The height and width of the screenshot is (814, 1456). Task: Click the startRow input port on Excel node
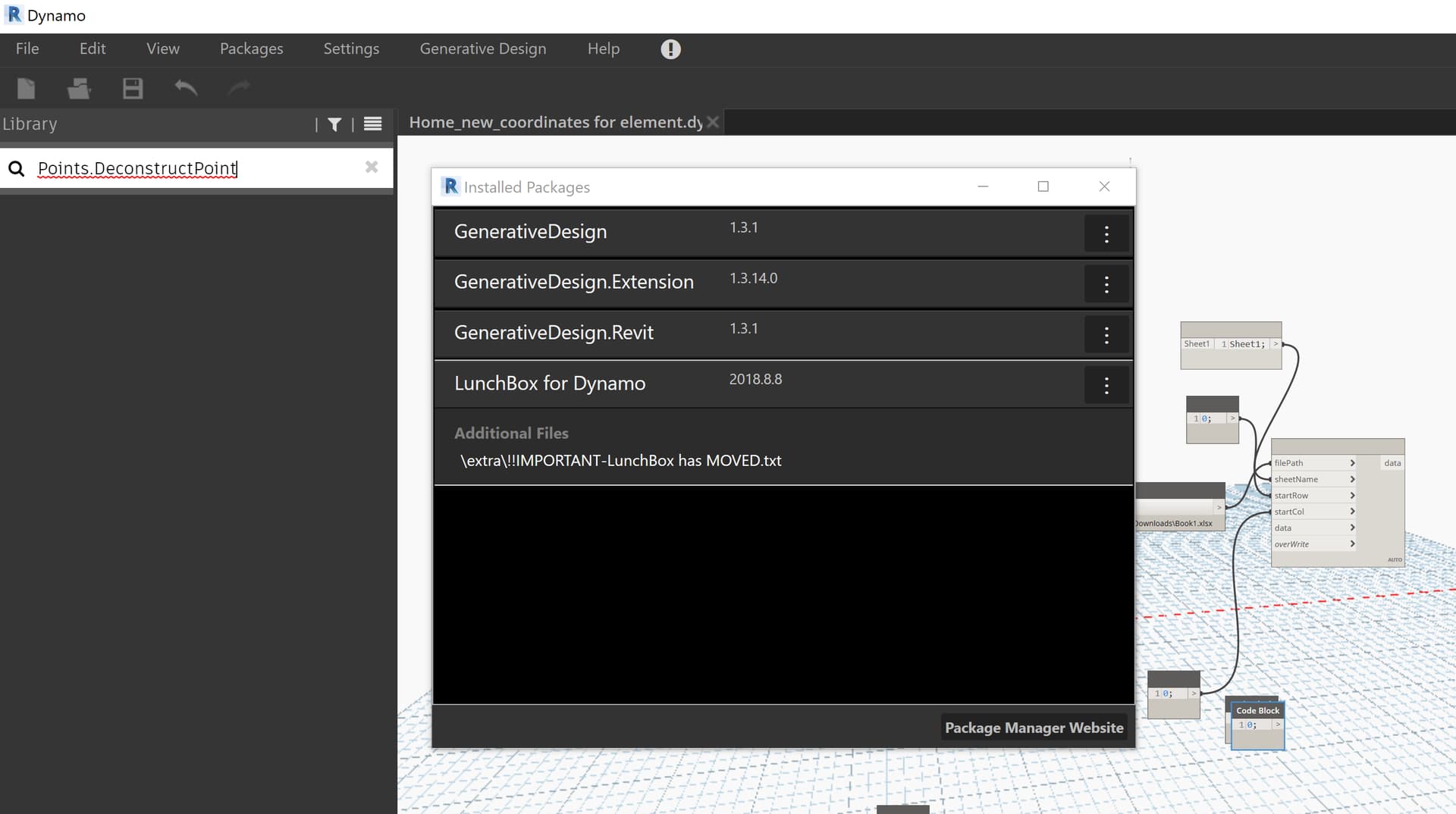(1314, 496)
